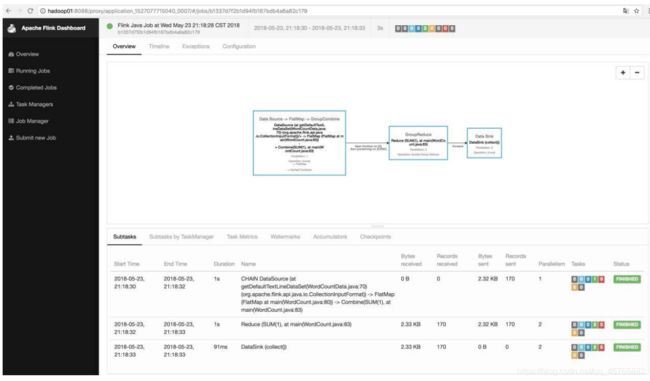The height and width of the screenshot is (381, 650).
Task: Click the Overview dashboard icon in the sidebar
Action: (11, 54)
